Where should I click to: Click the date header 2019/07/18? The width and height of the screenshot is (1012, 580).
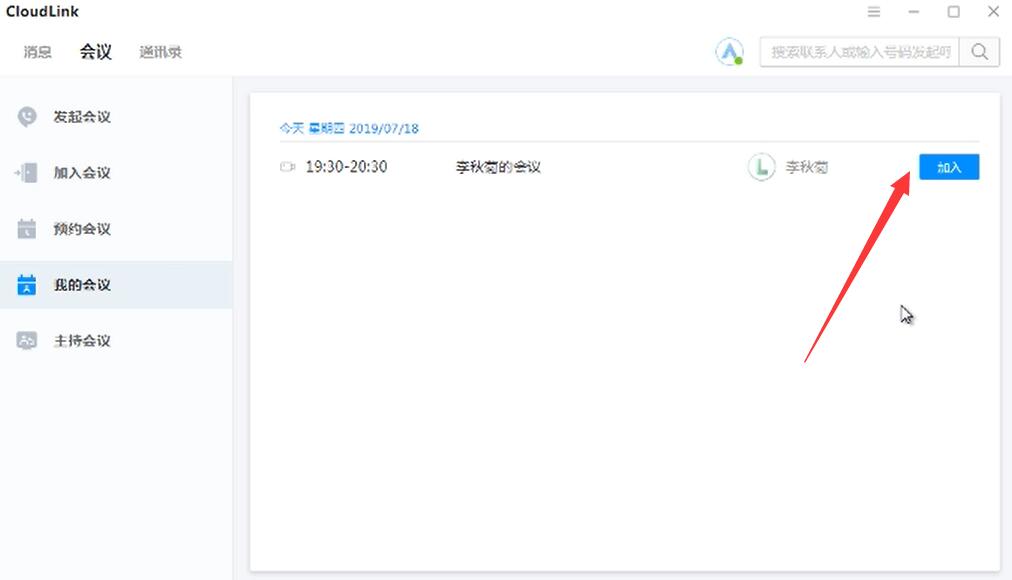pyautogui.click(x=384, y=128)
